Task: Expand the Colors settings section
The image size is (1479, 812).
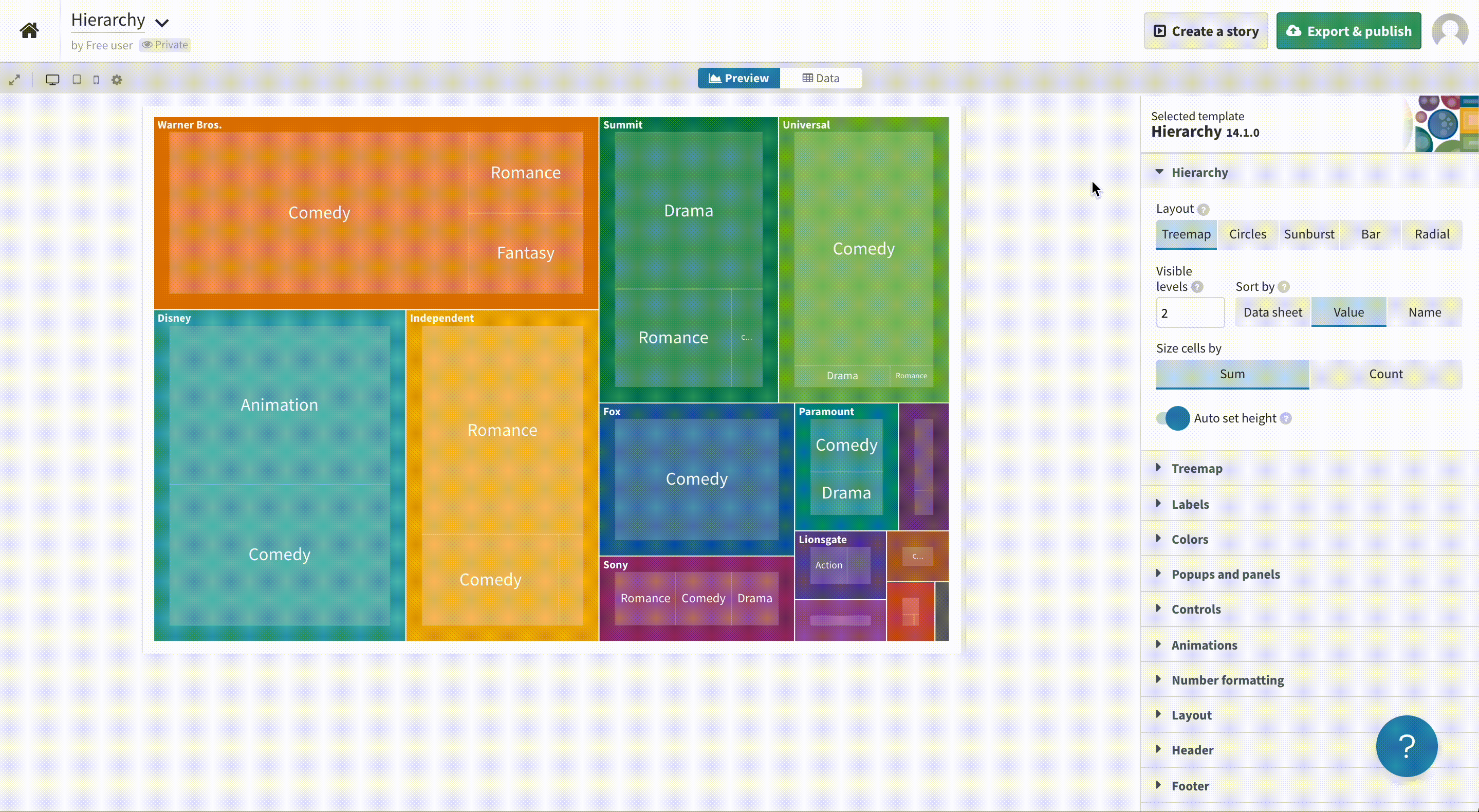Action: tap(1309, 539)
